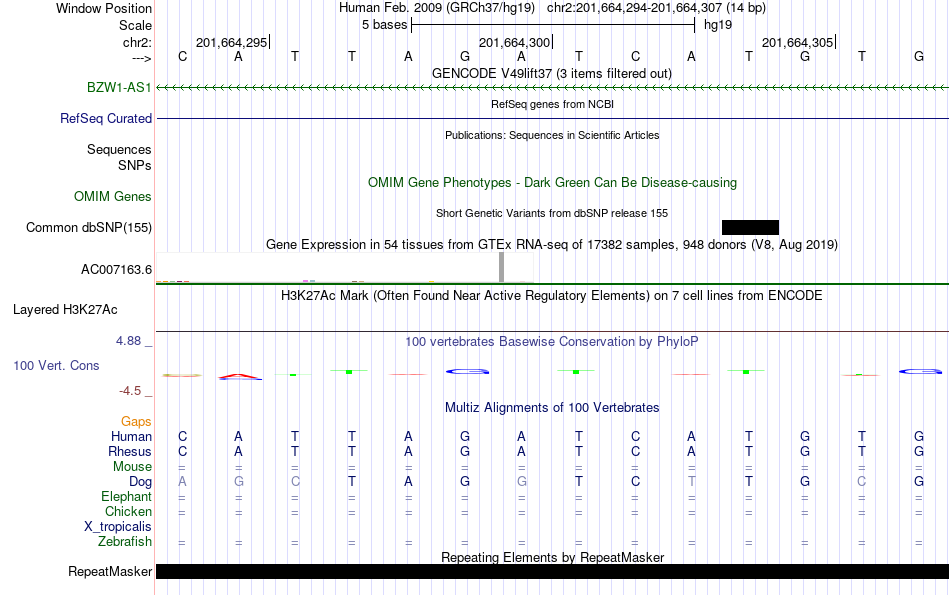950x595 pixels.
Task: Click the black dbSNP variant block
Action: [x=750, y=227]
